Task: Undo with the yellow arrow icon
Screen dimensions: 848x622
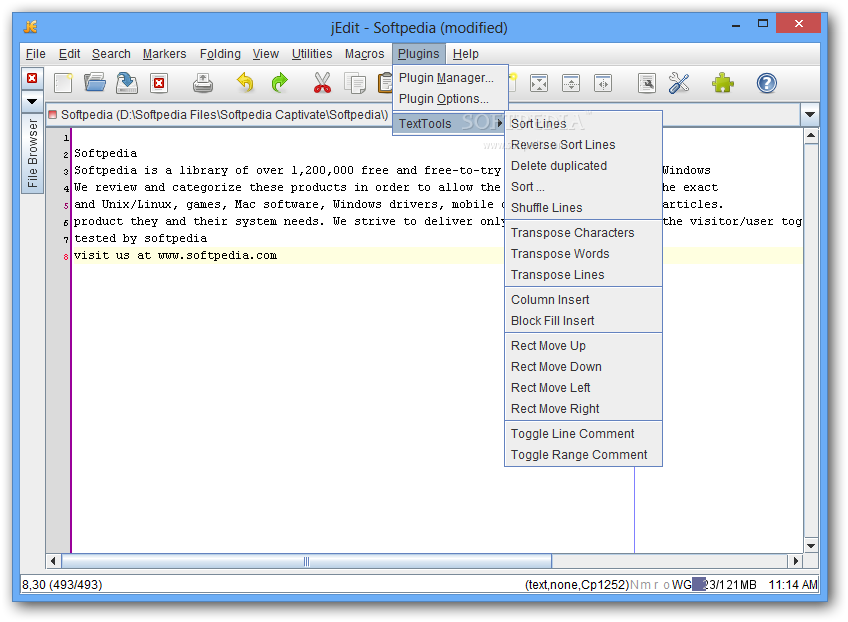Action: pos(246,83)
